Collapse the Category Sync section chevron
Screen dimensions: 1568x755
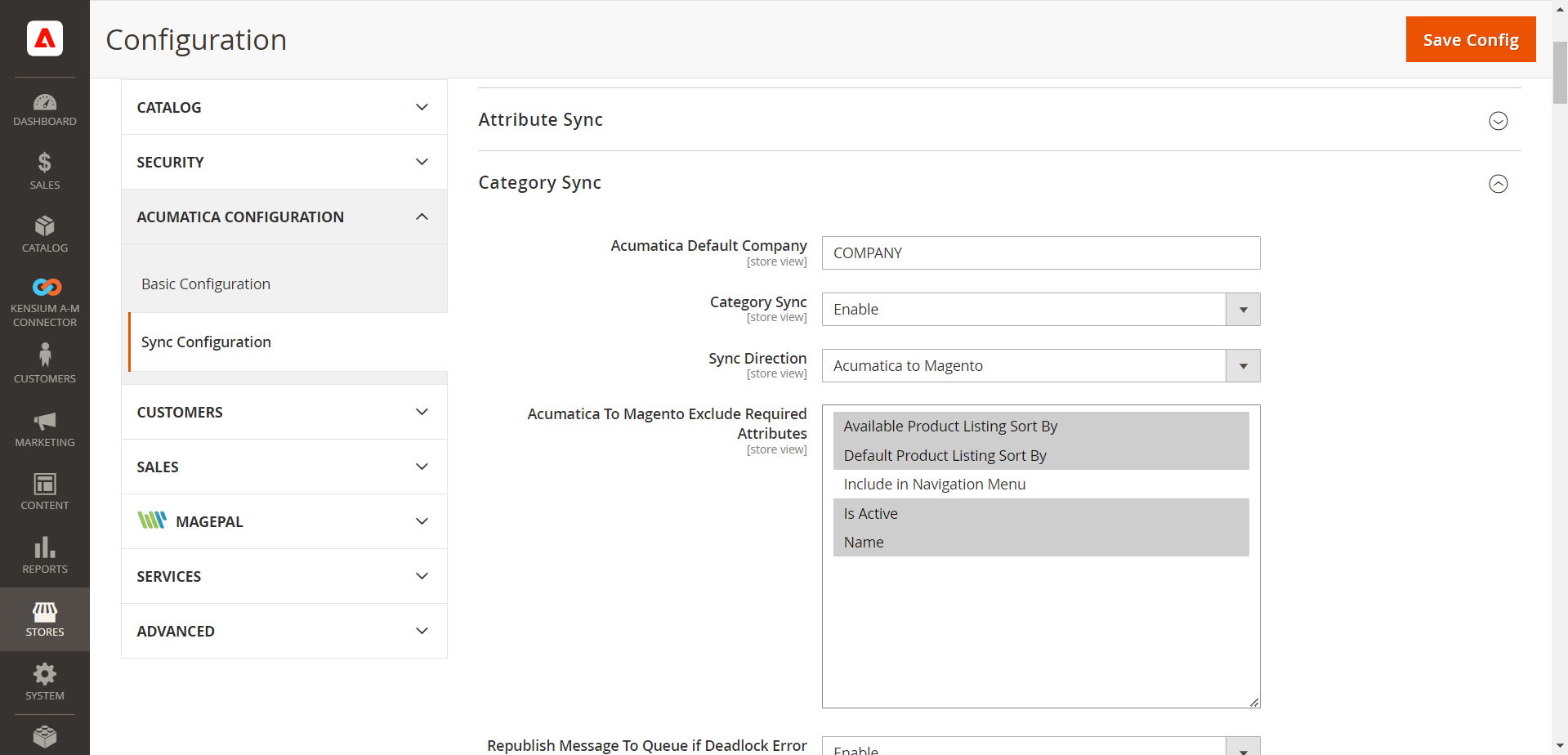[1498, 184]
